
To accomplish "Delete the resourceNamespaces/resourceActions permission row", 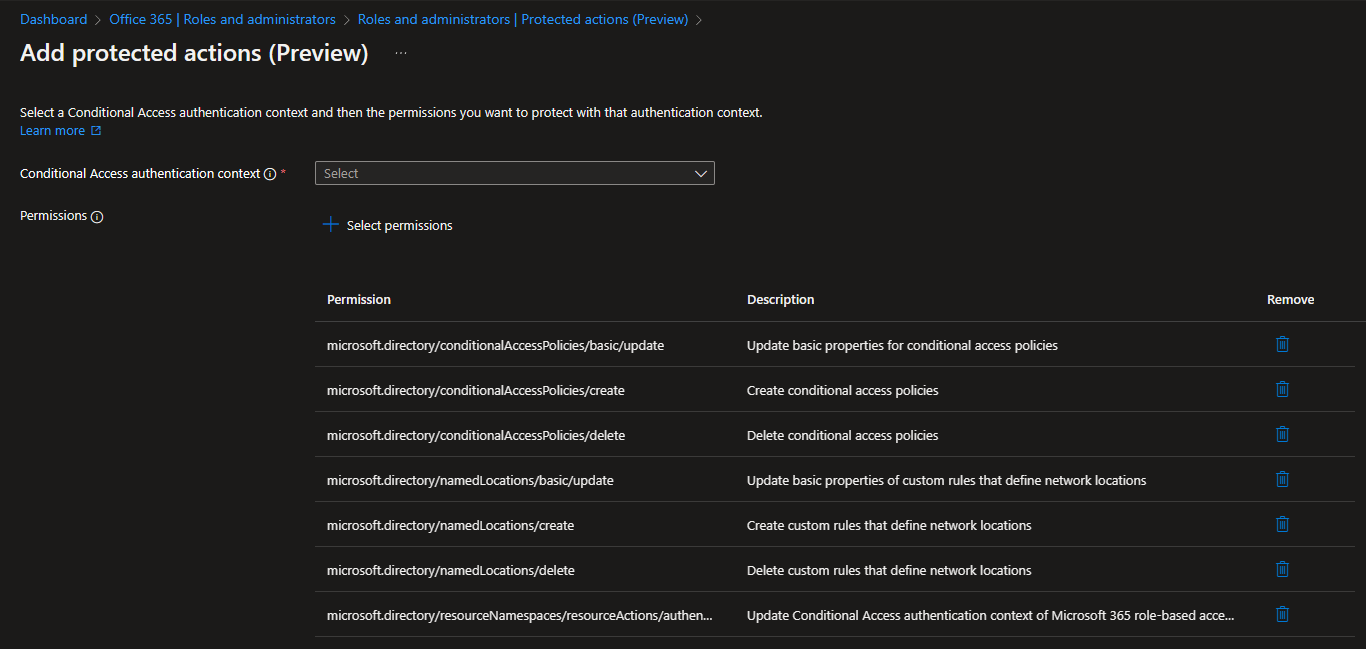I will [1282, 614].
